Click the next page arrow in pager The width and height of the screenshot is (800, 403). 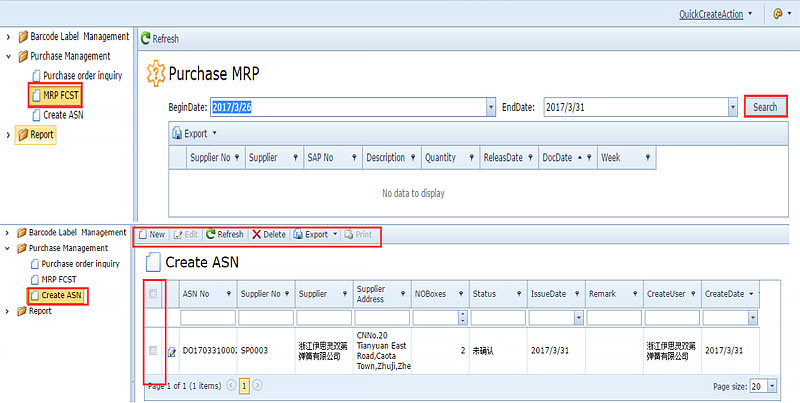pyautogui.click(x=257, y=385)
